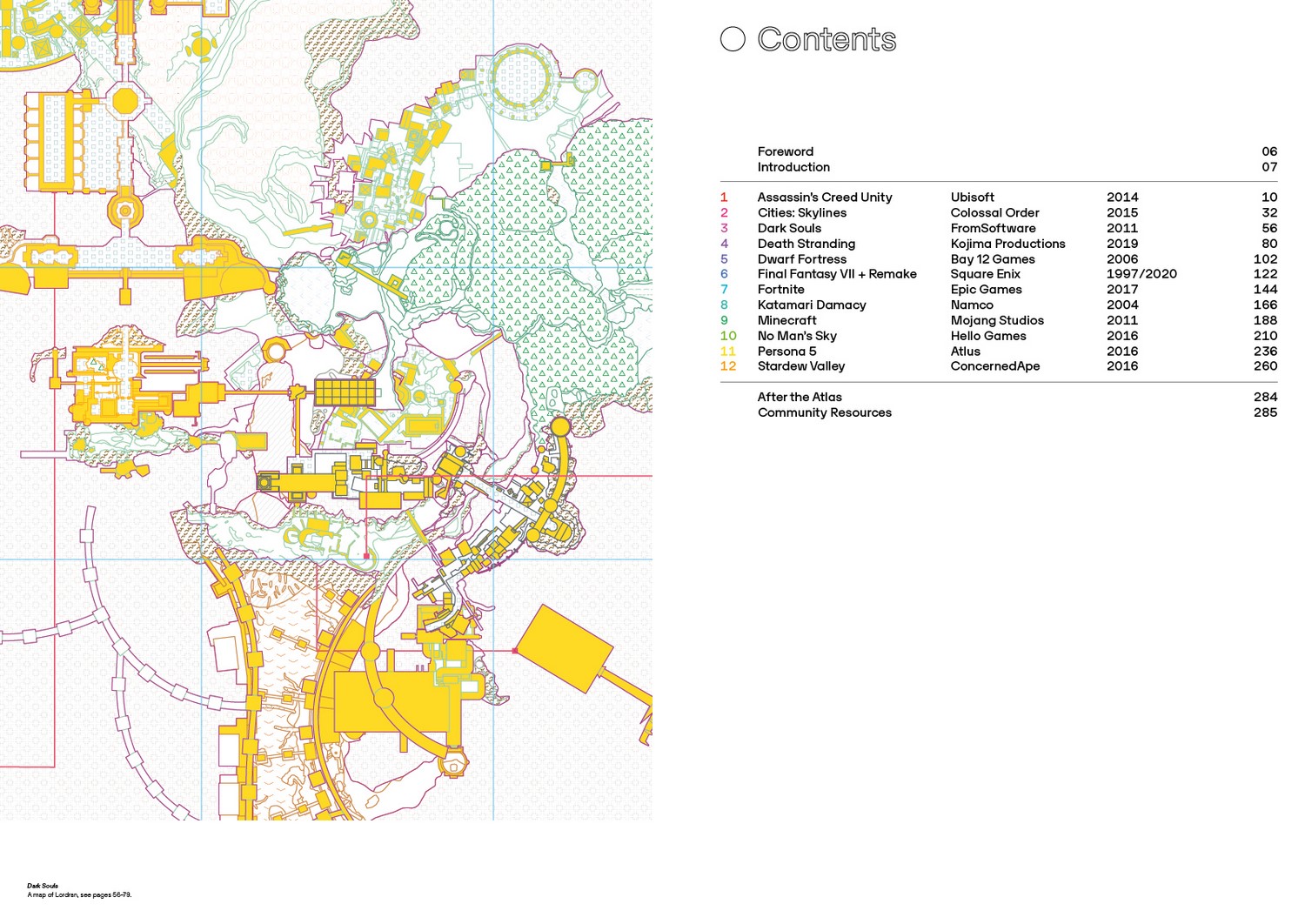Click "Dark Souls" in the contents list
1305x924 pixels.
(789, 229)
